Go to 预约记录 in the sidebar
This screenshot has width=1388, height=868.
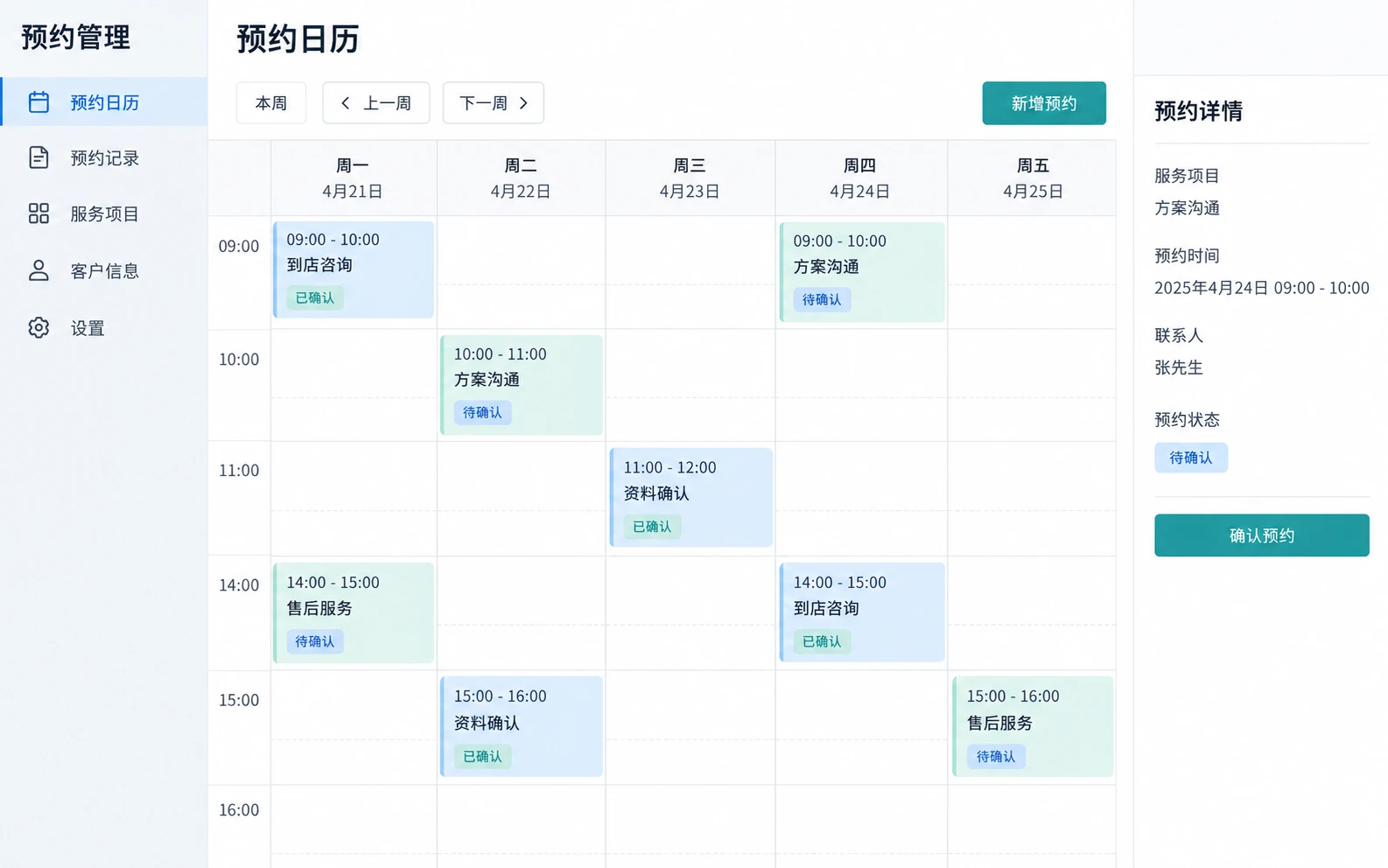104,157
